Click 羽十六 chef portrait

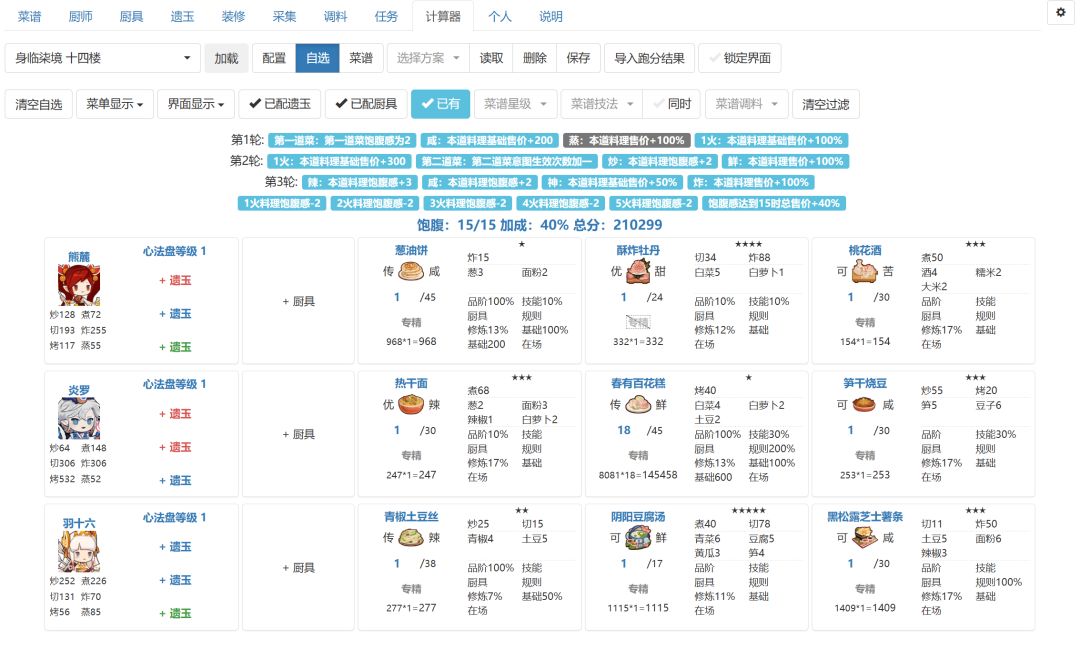[x=79, y=552]
